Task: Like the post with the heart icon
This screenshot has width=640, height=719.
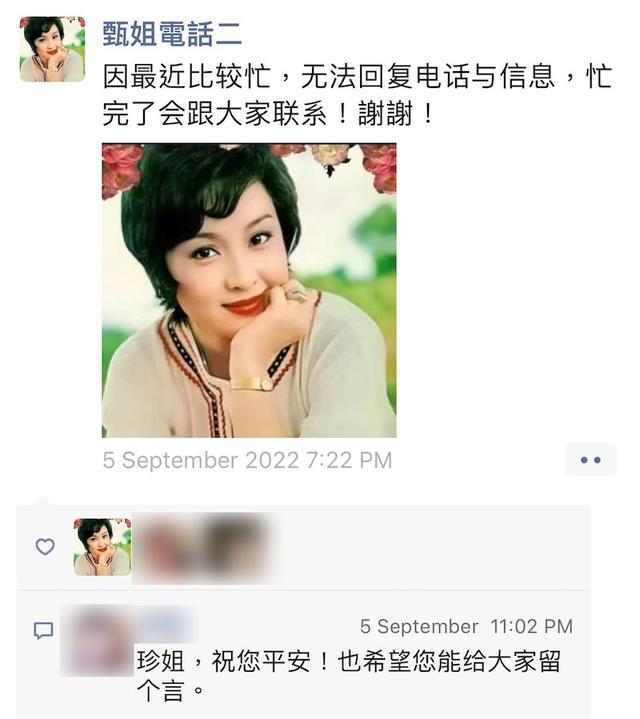Action: tap(45, 547)
